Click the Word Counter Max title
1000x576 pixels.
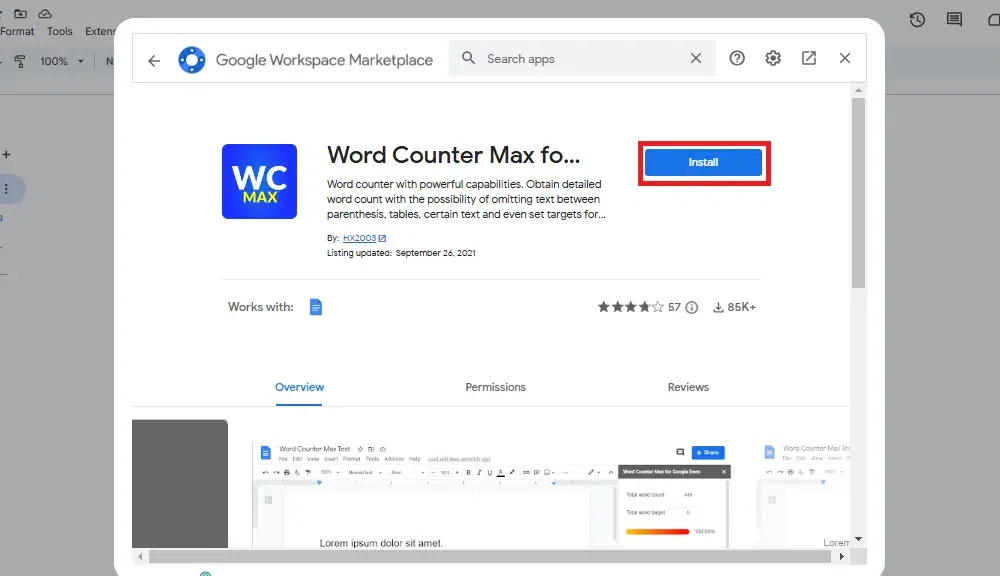(x=453, y=155)
